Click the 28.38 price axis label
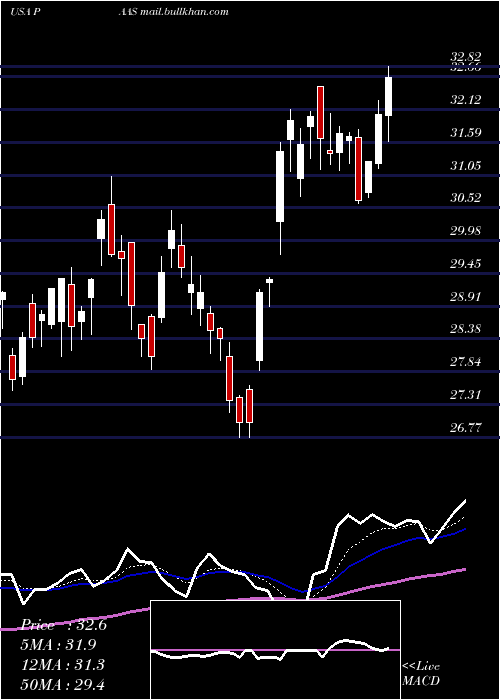Image resolution: width=500 pixels, height=700 pixels. pos(466,329)
